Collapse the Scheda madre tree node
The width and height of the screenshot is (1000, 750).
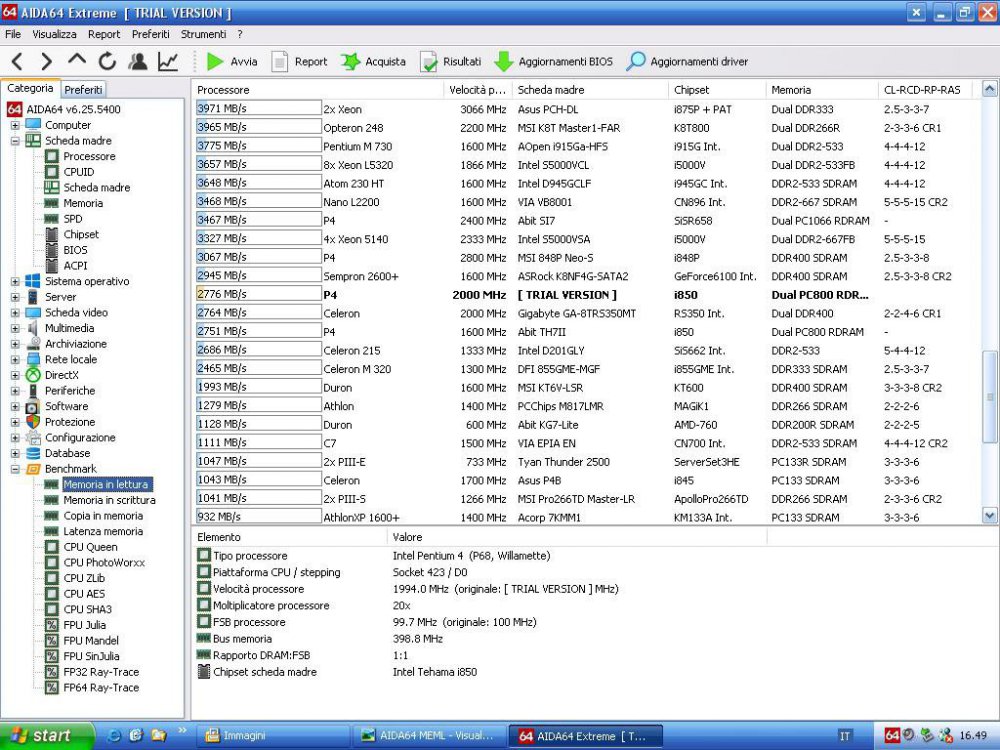pos(16,140)
